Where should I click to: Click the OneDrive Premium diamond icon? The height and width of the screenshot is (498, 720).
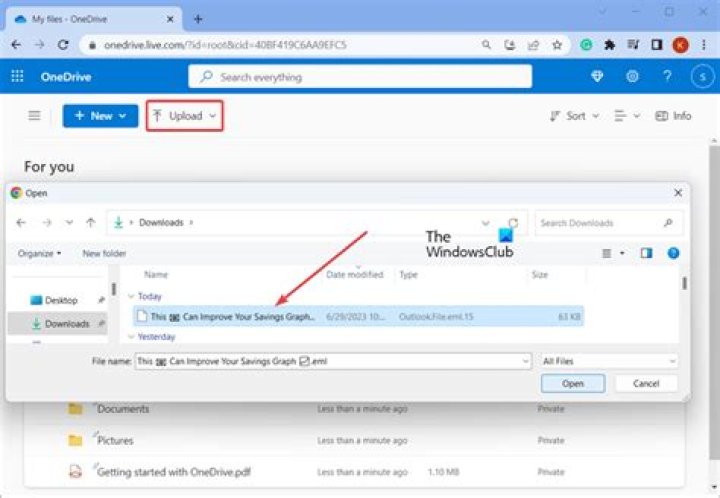(597, 76)
